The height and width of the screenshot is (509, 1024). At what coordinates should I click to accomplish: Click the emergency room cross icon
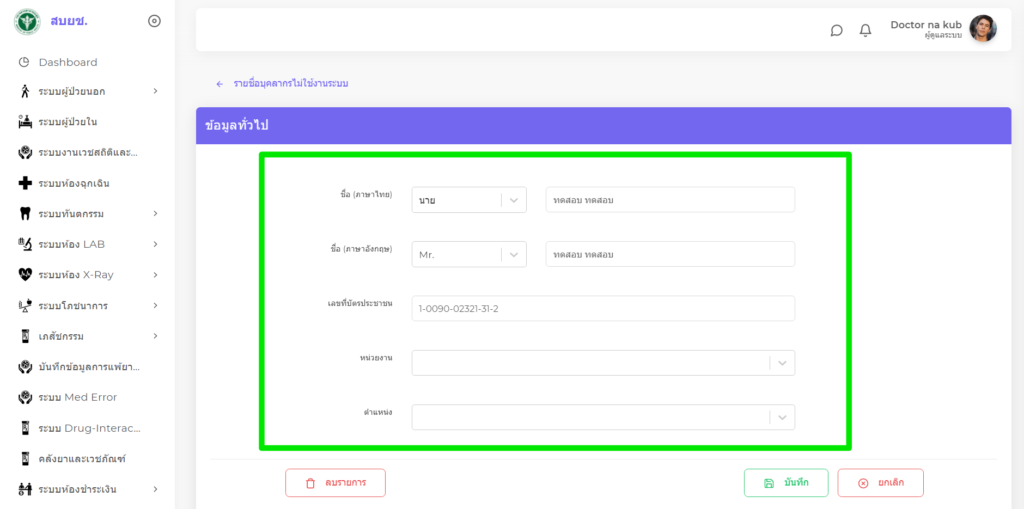(25, 183)
